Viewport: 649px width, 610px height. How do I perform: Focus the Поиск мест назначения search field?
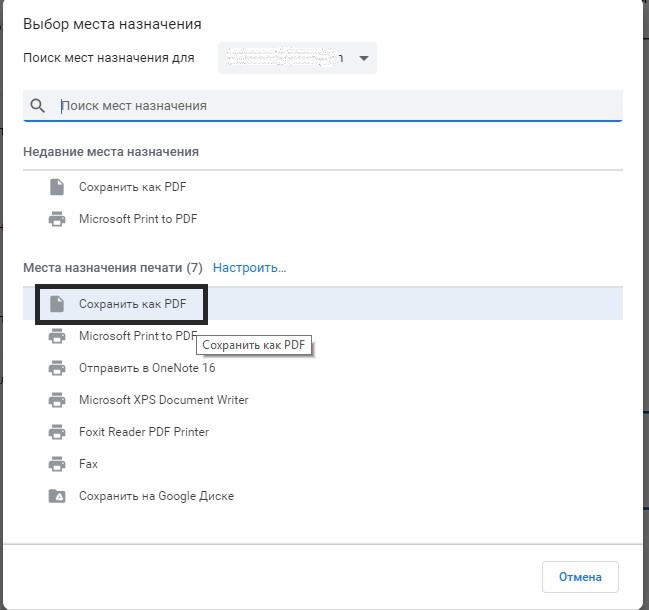330,105
